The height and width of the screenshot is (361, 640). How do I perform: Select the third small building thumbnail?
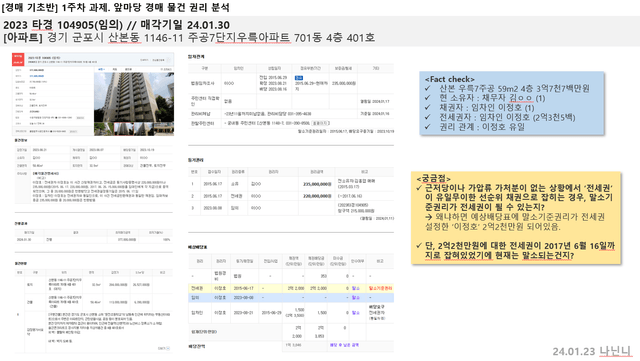coord(144,129)
